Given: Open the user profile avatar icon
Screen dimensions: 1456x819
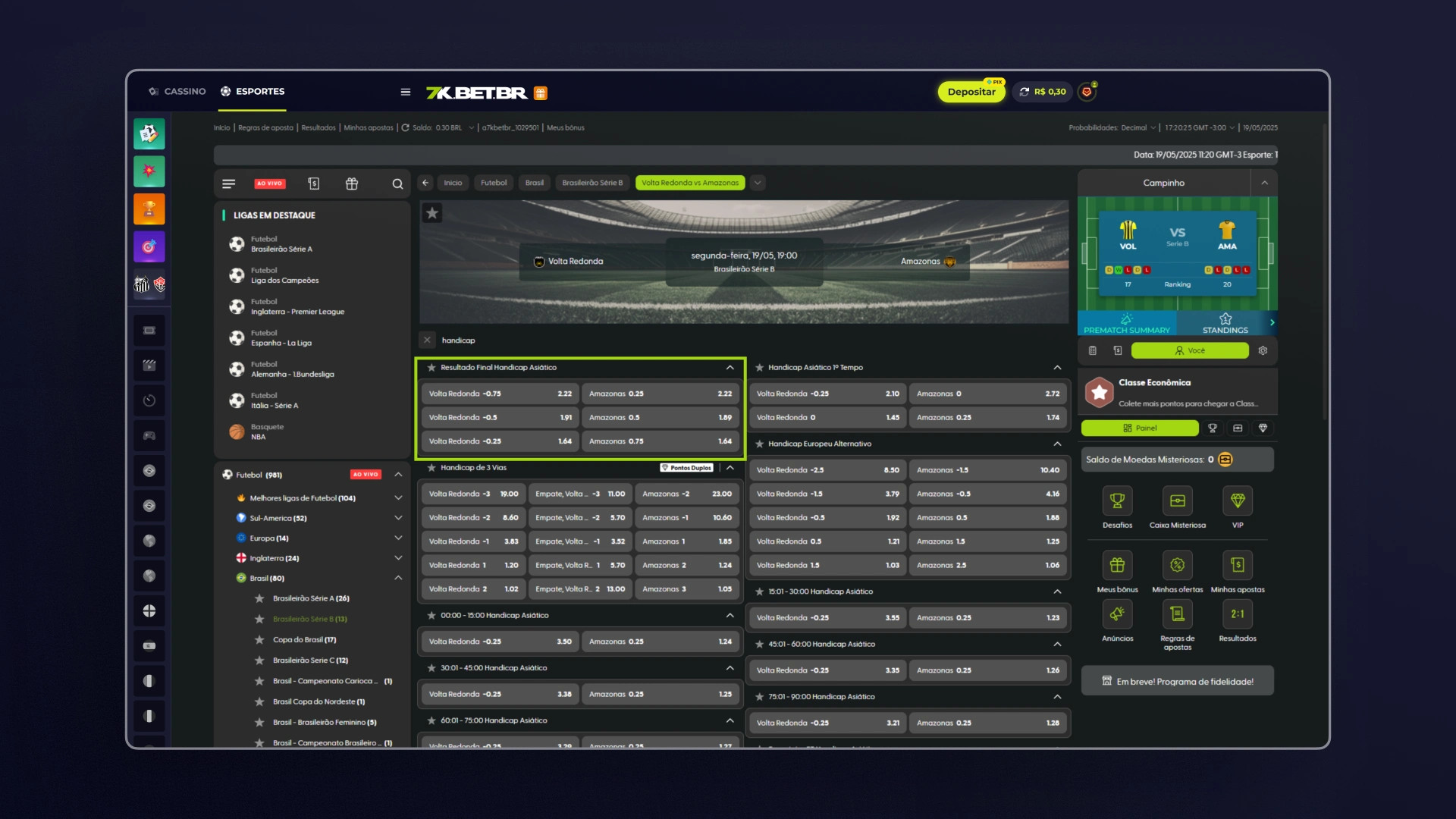Looking at the screenshot, I should 1087,92.
